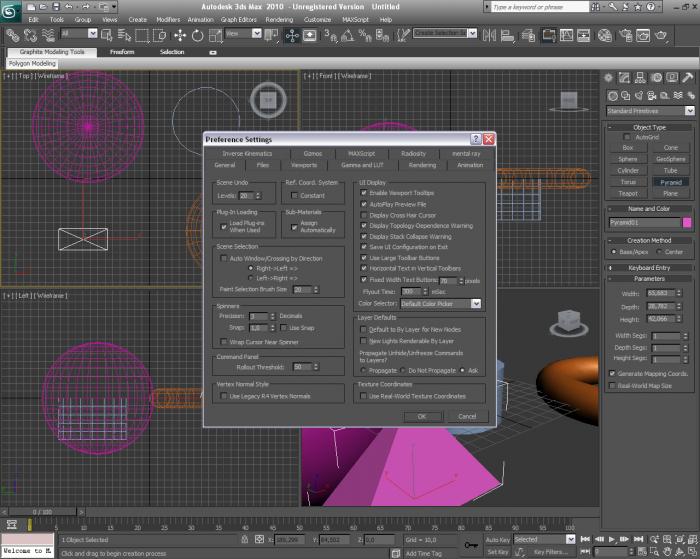Check Use Legacy R4 Vertex Normals

click(223, 396)
